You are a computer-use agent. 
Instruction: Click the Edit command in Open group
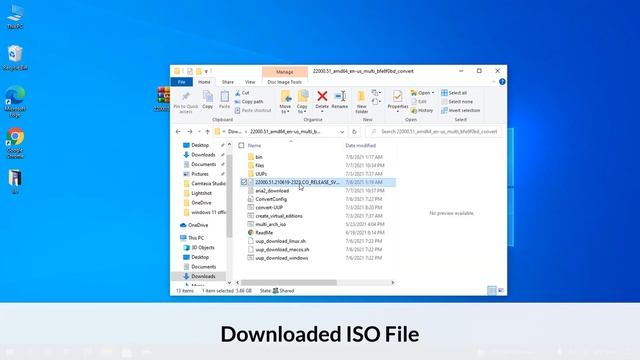[x=419, y=102]
